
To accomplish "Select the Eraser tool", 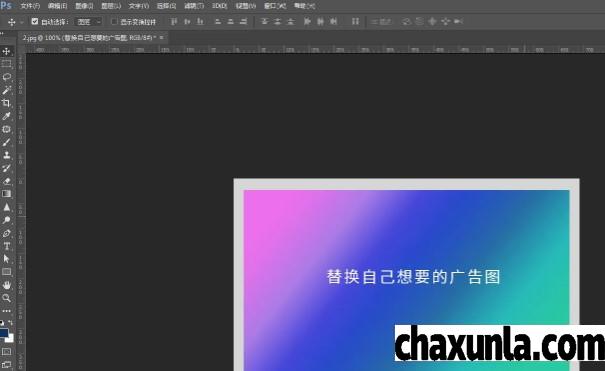I will click(7, 181).
